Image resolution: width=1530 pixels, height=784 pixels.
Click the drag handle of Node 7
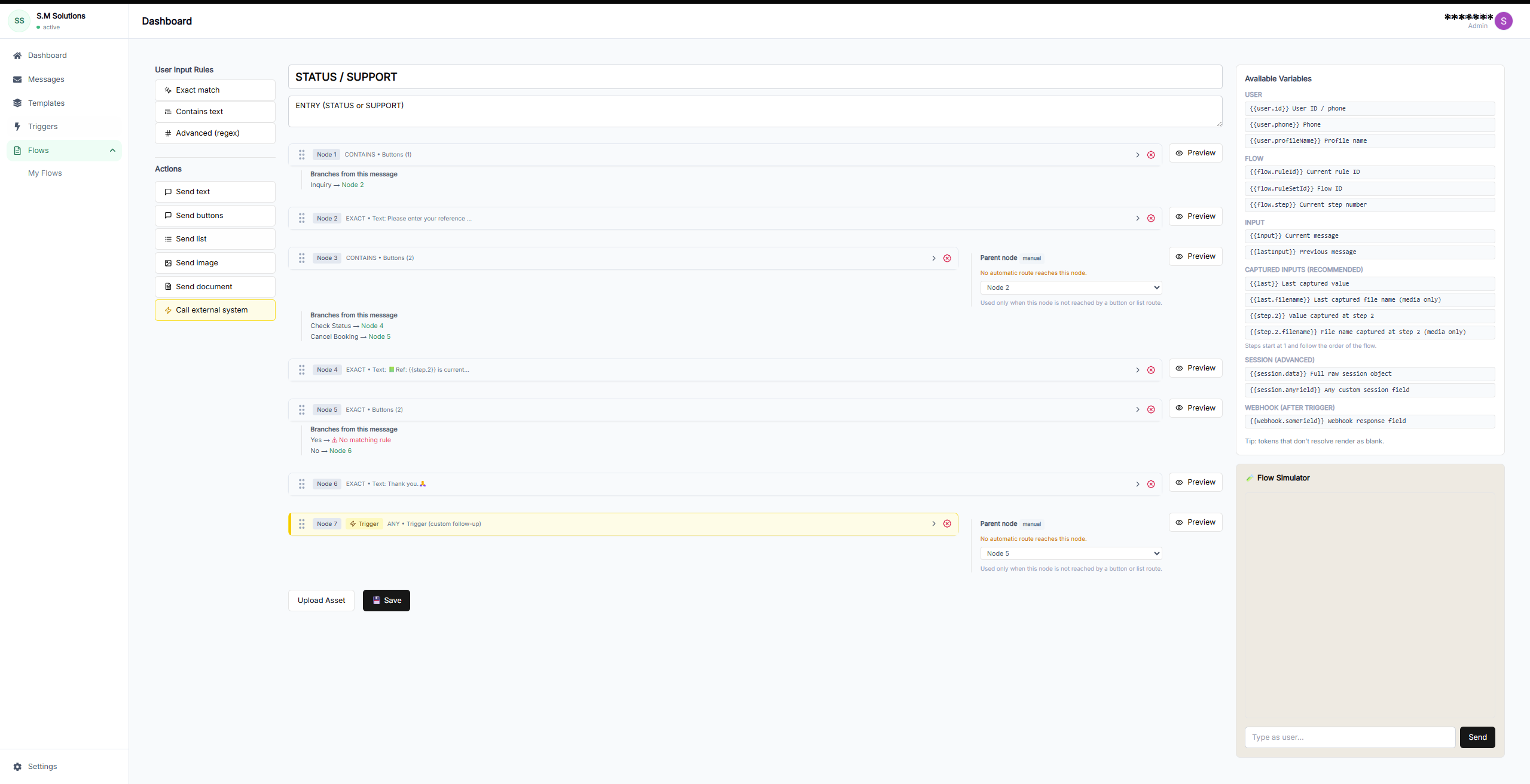tap(302, 523)
